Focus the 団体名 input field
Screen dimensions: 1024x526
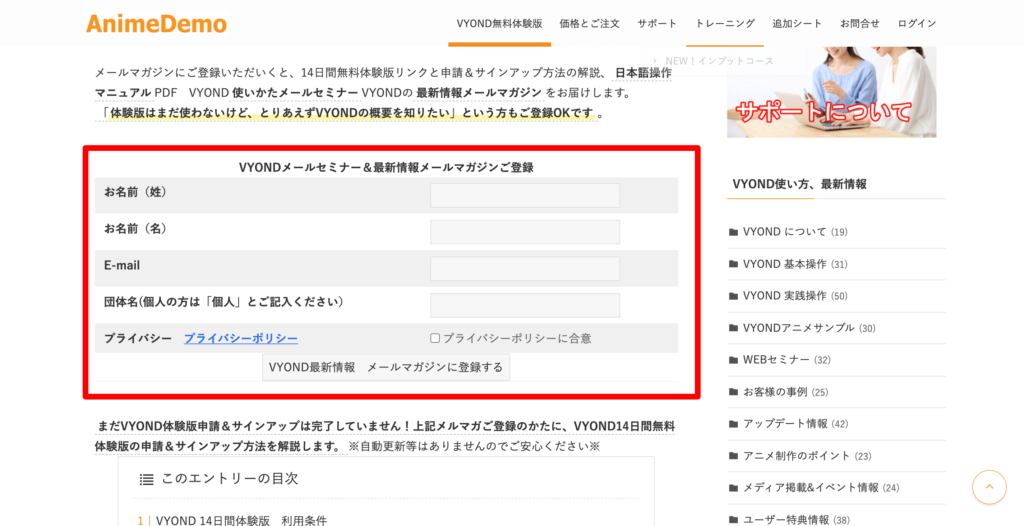(525, 305)
